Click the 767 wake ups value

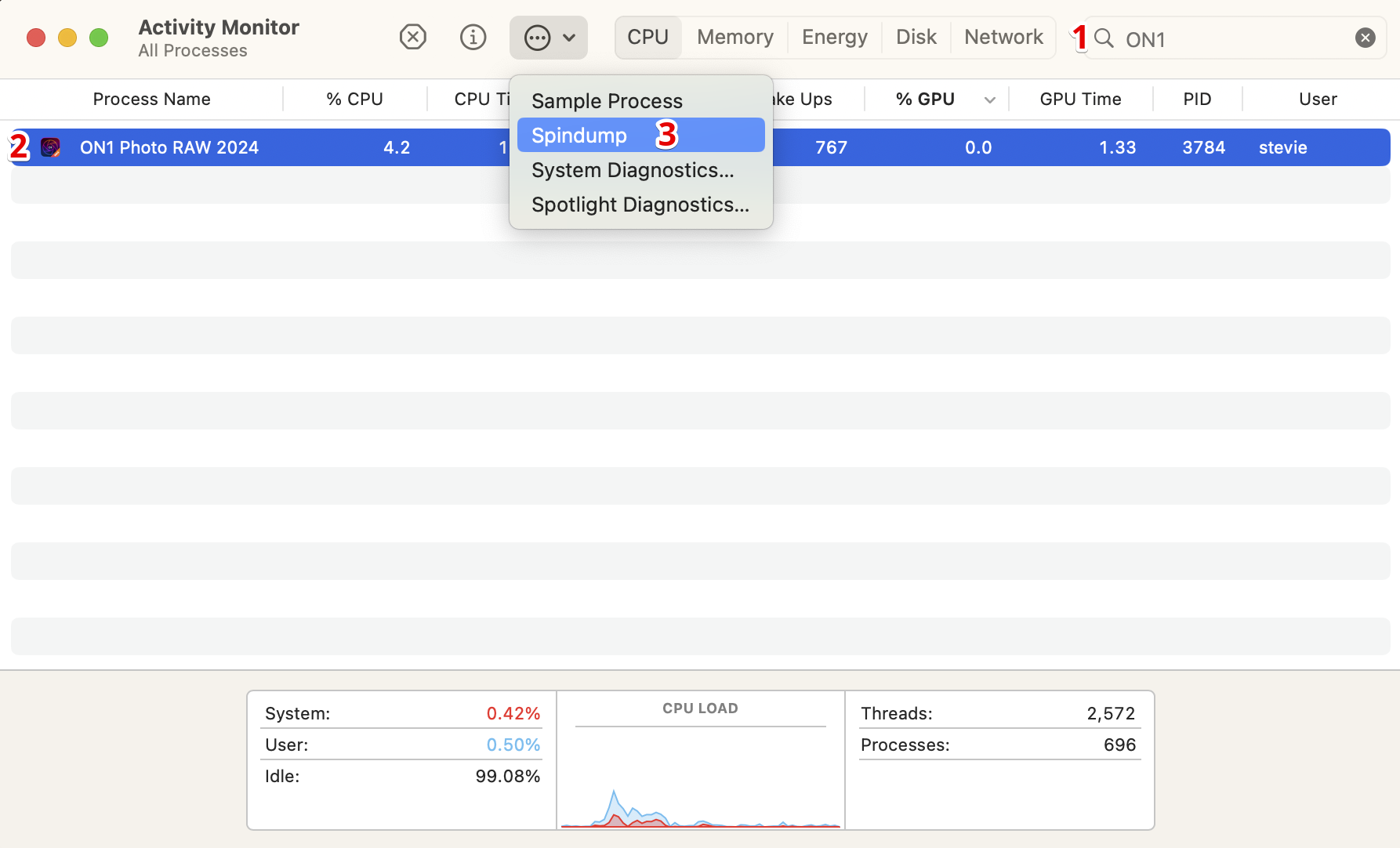coord(831,147)
